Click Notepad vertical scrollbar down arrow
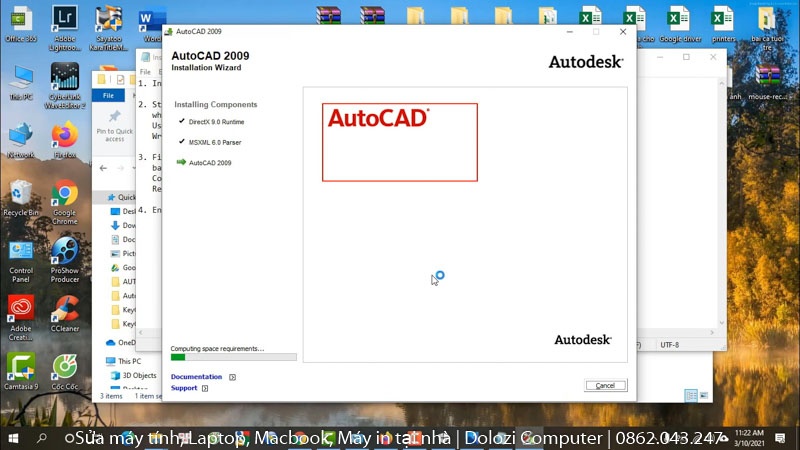800x450 pixels. [x=721, y=323]
